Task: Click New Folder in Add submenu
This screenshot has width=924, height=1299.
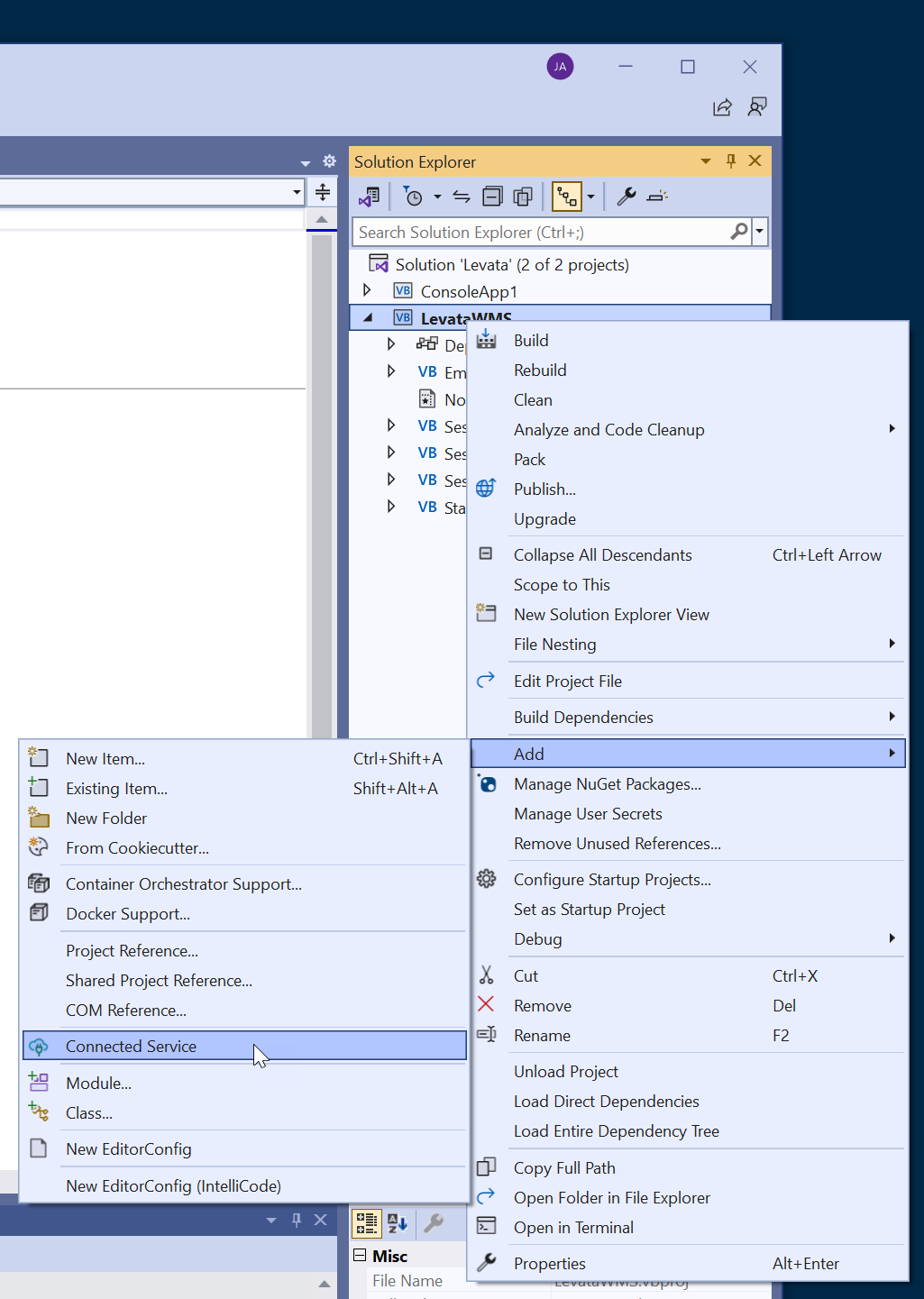Action: coord(244,818)
